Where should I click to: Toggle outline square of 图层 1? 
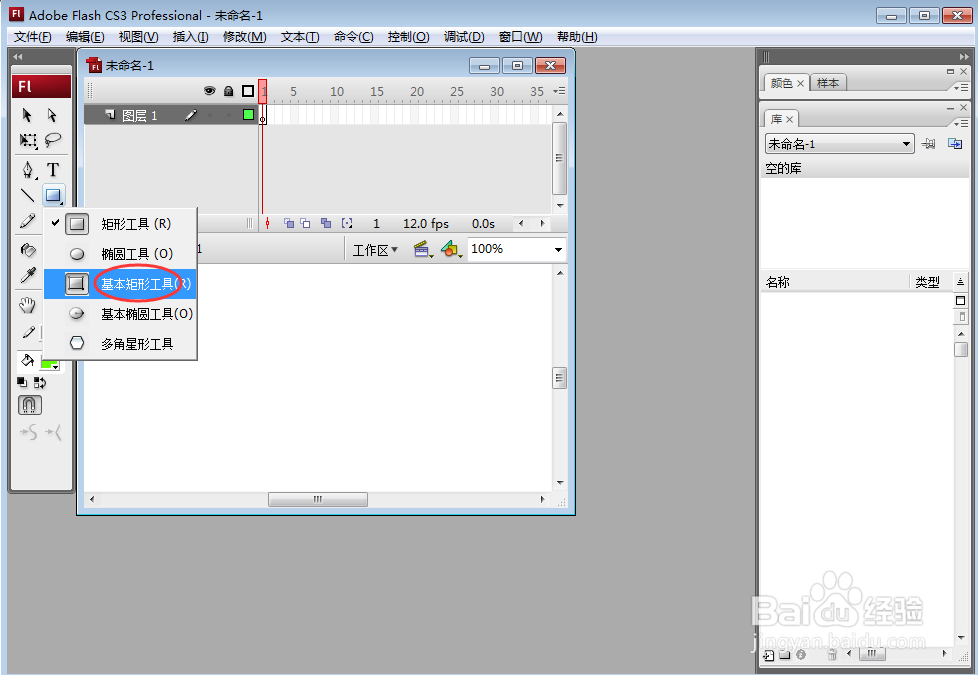tap(248, 115)
